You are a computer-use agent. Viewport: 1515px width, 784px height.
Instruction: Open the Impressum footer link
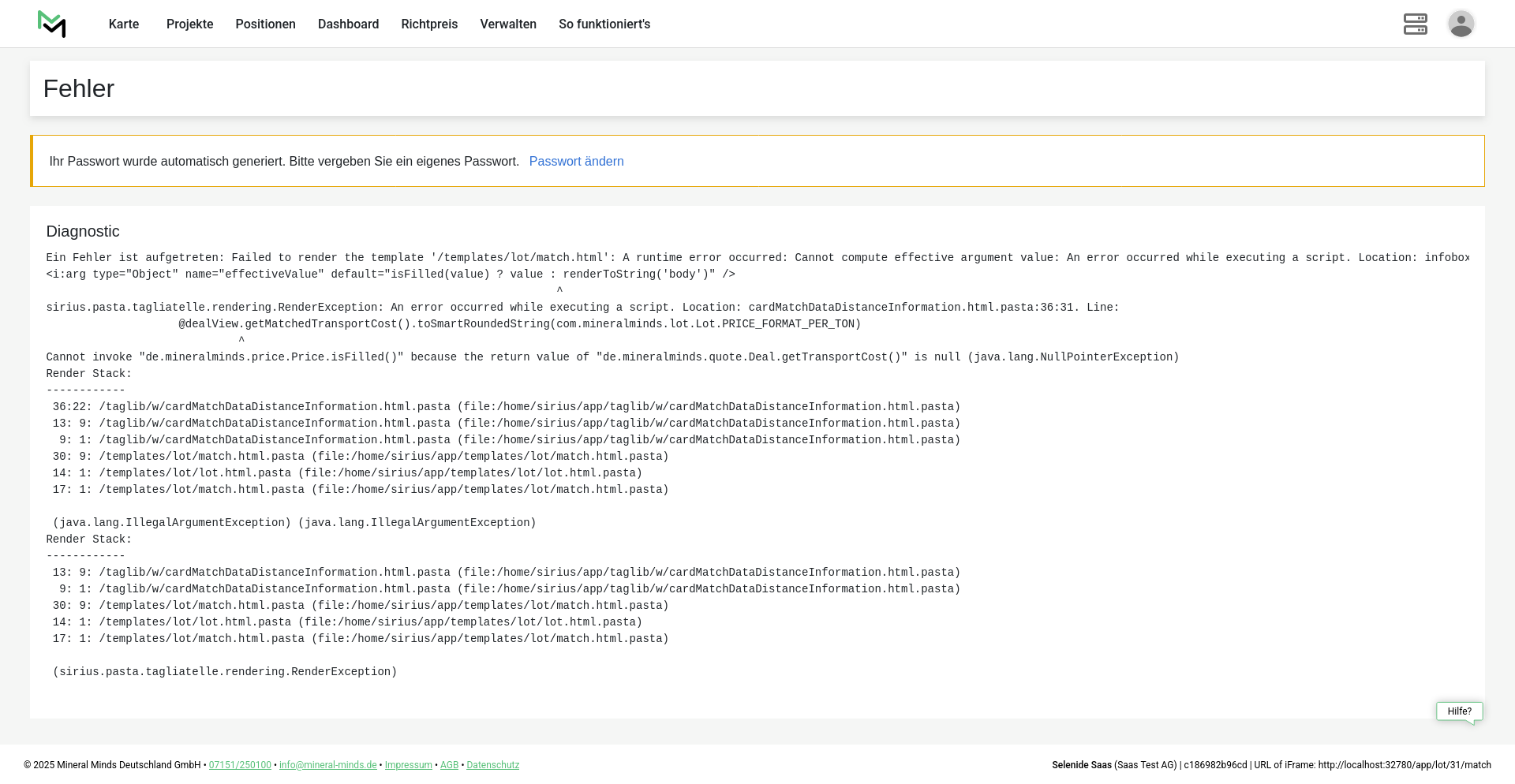click(x=408, y=765)
